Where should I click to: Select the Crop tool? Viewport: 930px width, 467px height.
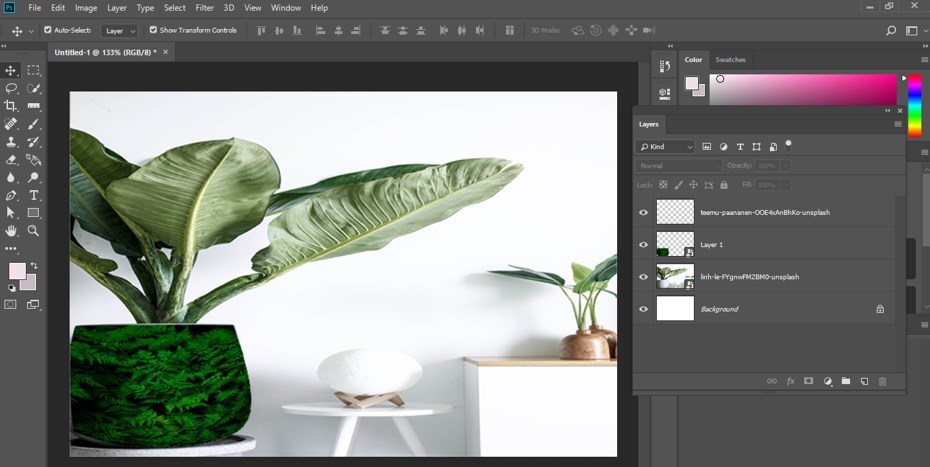(11, 106)
